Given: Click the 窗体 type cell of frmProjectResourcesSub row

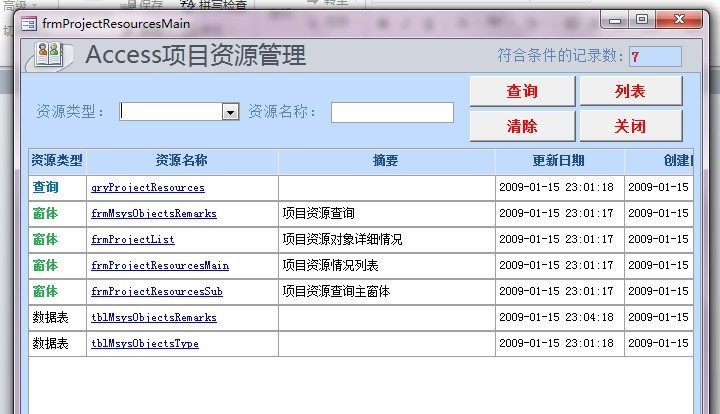Looking at the screenshot, I should coord(57,291).
